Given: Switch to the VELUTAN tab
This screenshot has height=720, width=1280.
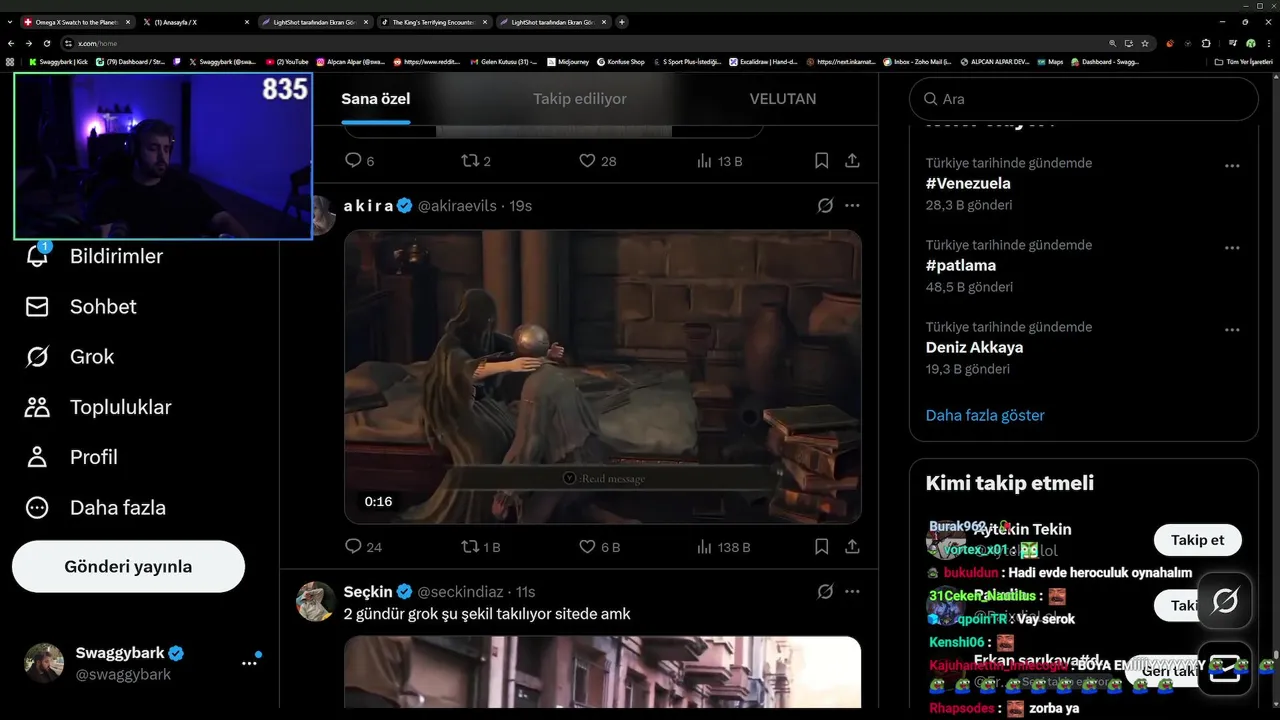Looking at the screenshot, I should [783, 99].
